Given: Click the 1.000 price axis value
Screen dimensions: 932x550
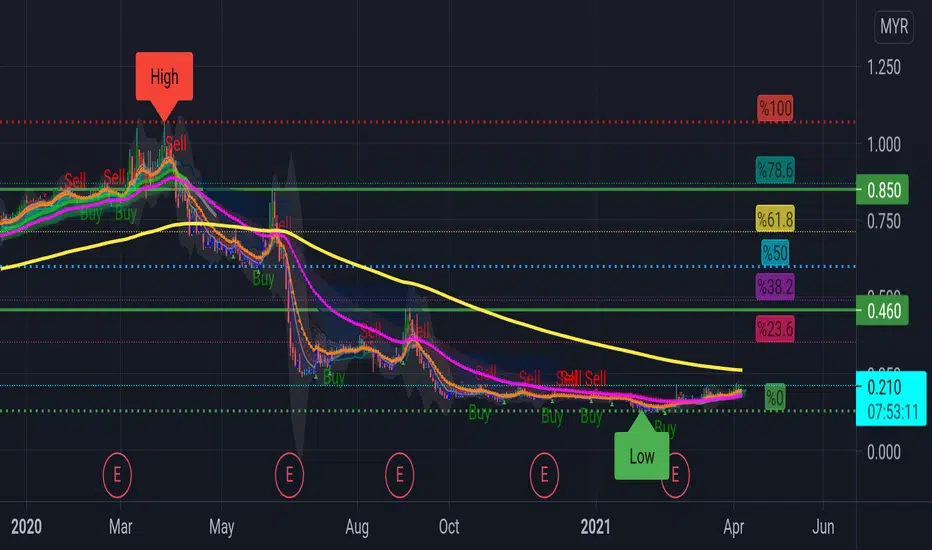Looking at the screenshot, I should coord(884,144).
